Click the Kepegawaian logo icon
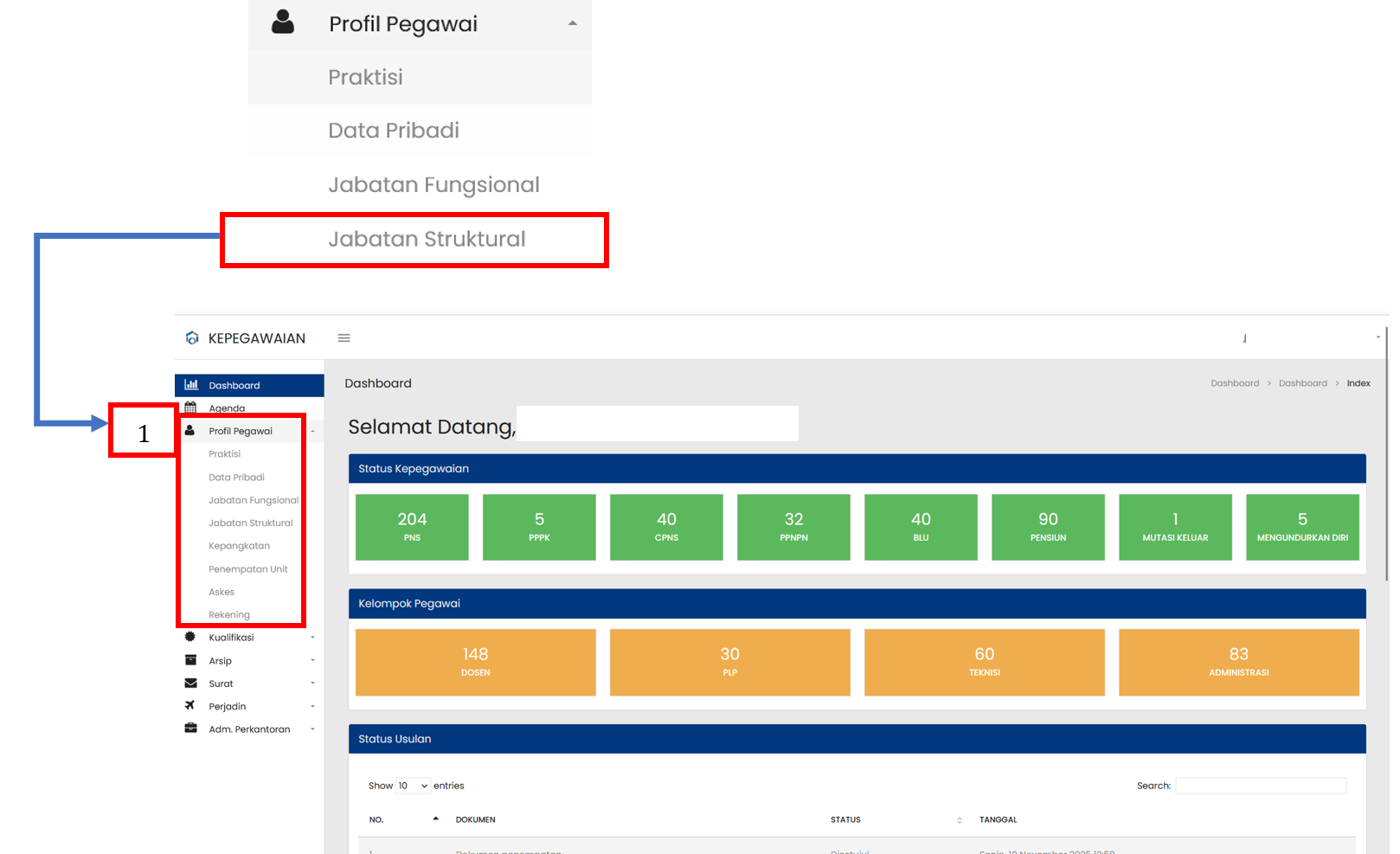The image size is (1400, 854). coord(192,338)
